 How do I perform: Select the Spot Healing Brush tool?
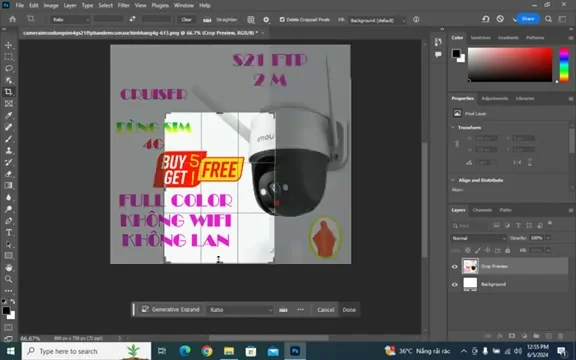point(8,127)
